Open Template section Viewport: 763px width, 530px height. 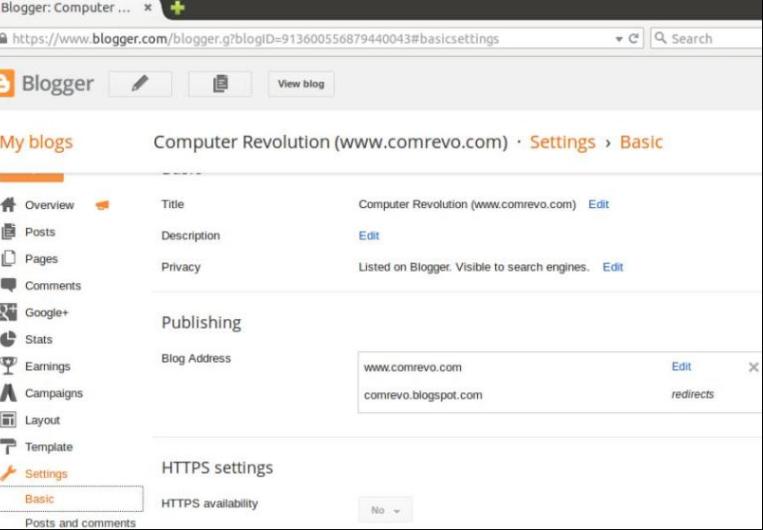tap(49, 447)
